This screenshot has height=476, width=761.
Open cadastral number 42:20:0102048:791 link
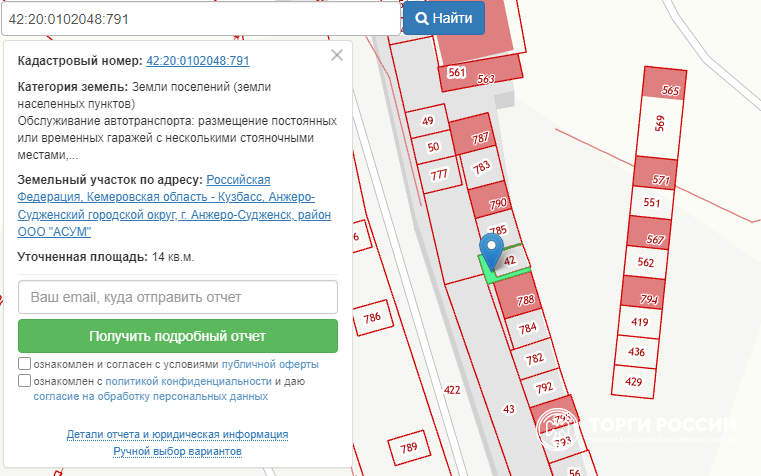click(198, 61)
